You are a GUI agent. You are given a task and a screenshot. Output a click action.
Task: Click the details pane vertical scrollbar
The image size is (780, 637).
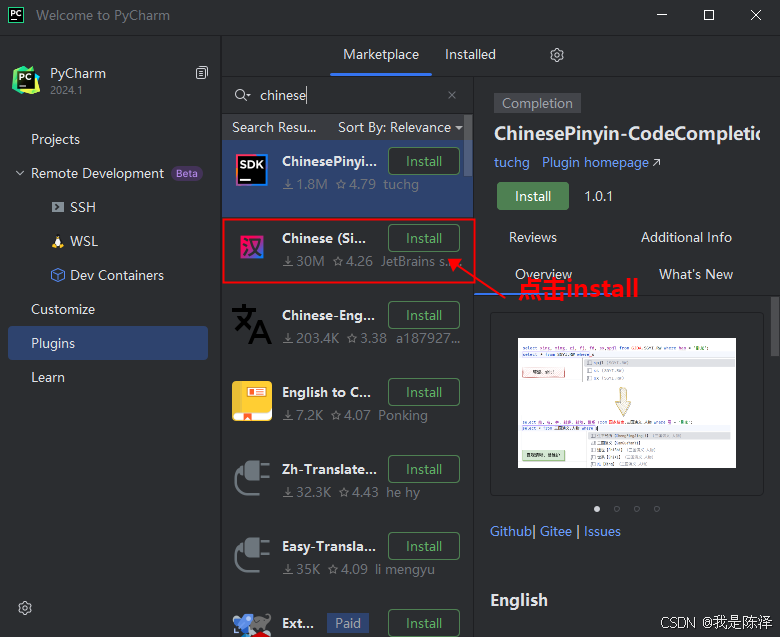pos(775,327)
